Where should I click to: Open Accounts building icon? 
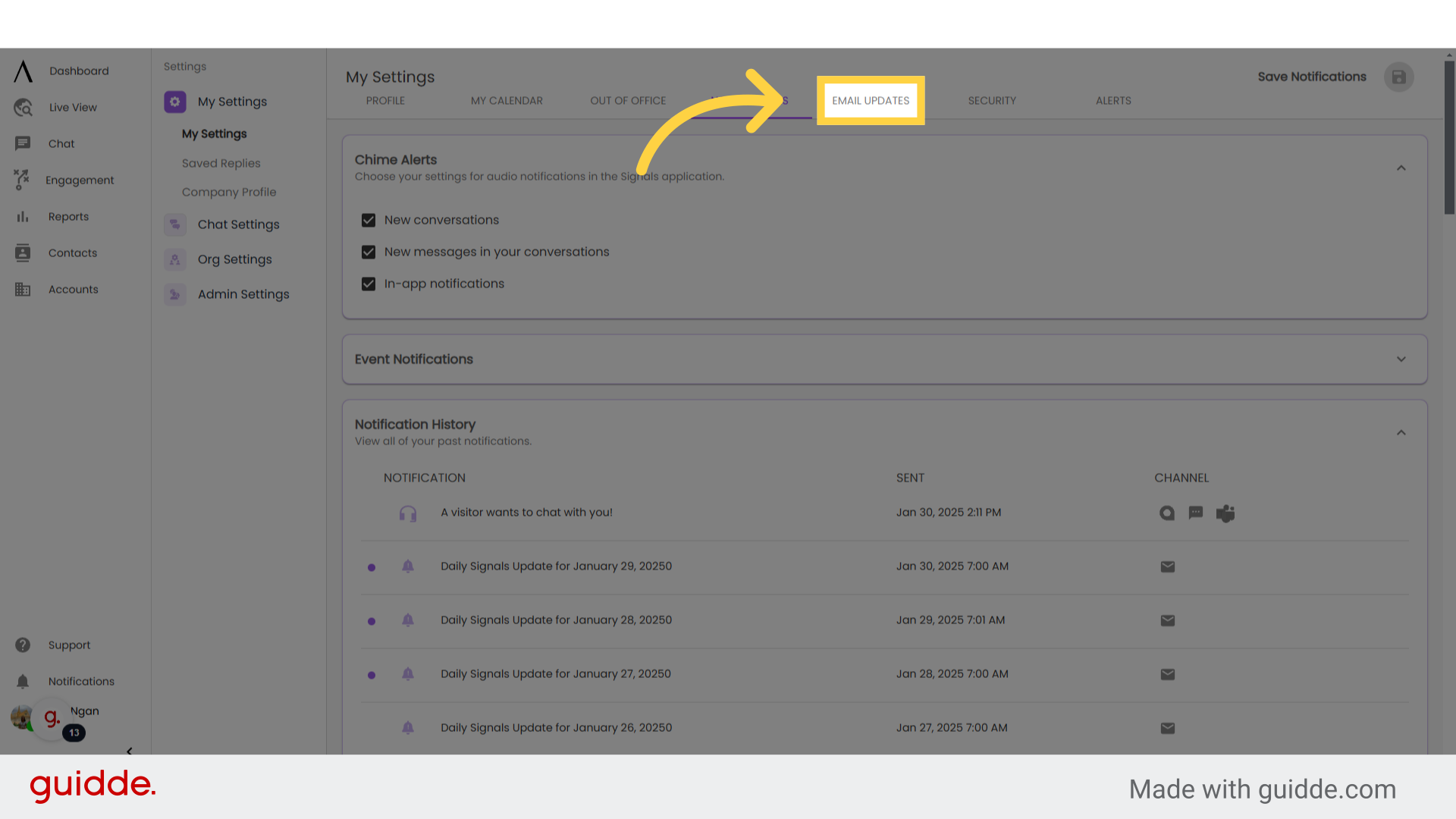click(x=23, y=289)
